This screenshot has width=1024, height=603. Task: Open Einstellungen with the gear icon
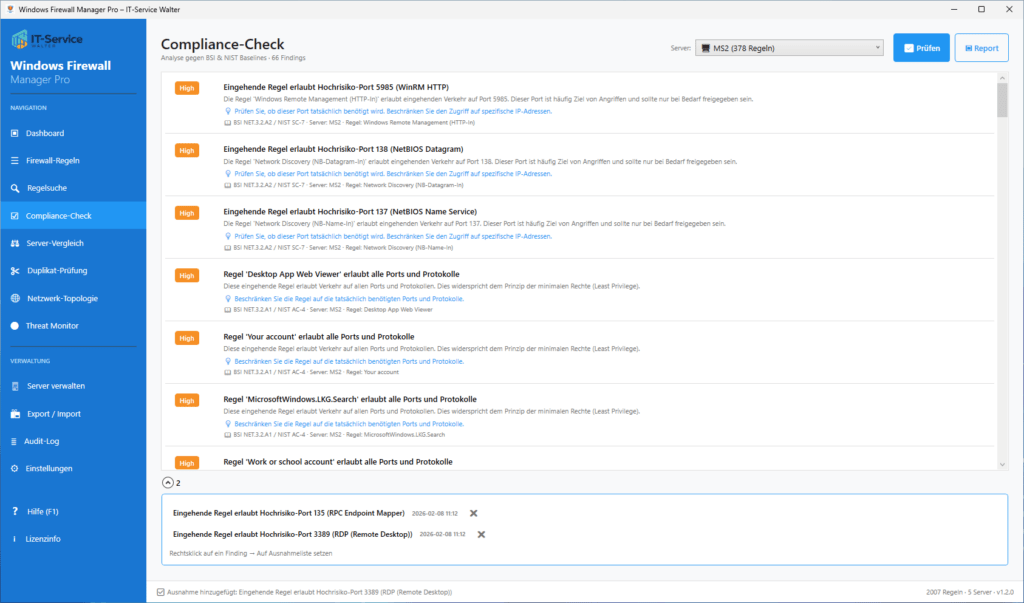click(14, 468)
